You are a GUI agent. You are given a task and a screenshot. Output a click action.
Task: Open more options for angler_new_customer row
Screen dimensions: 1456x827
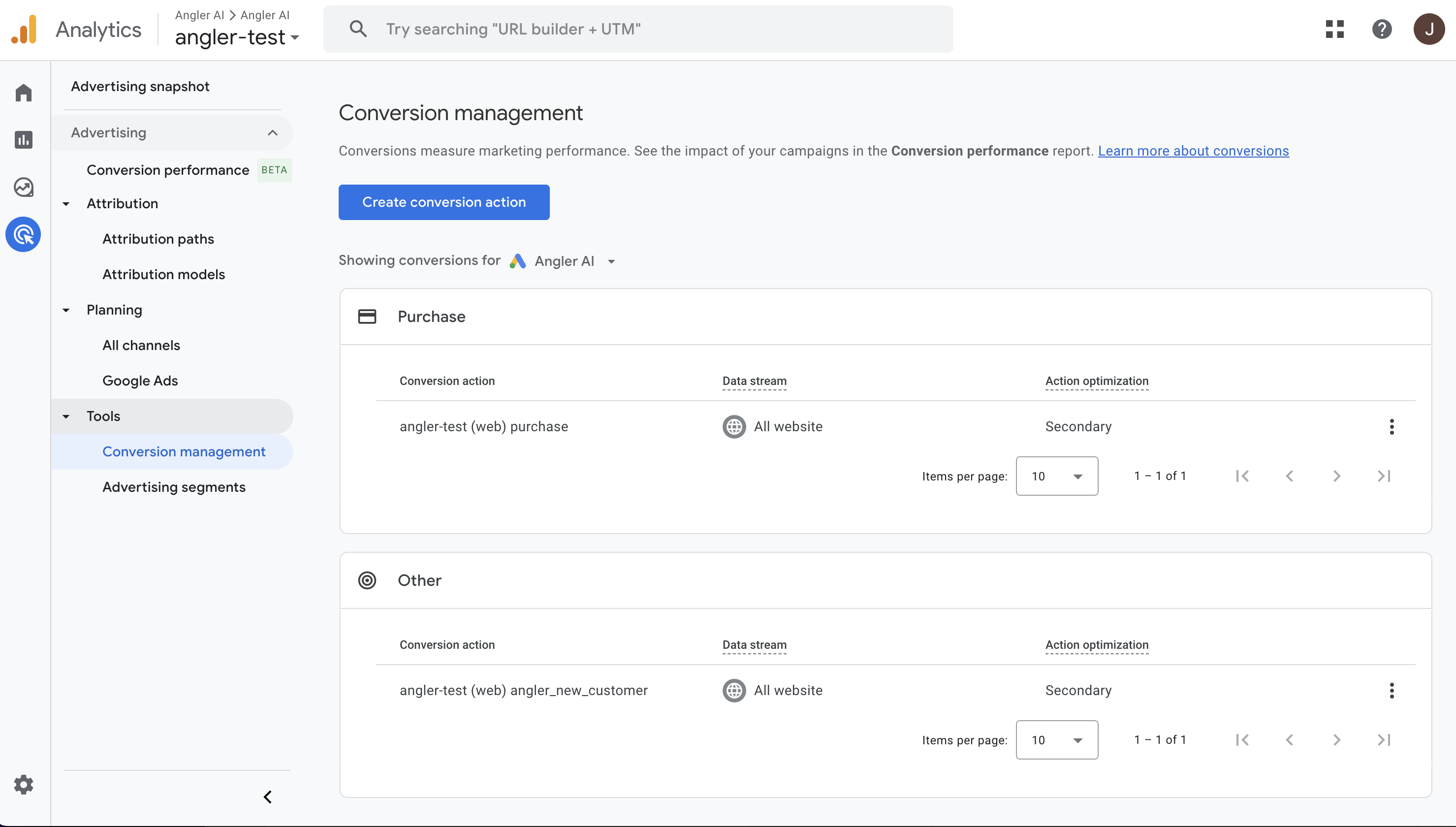click(x=1391, y=691)
